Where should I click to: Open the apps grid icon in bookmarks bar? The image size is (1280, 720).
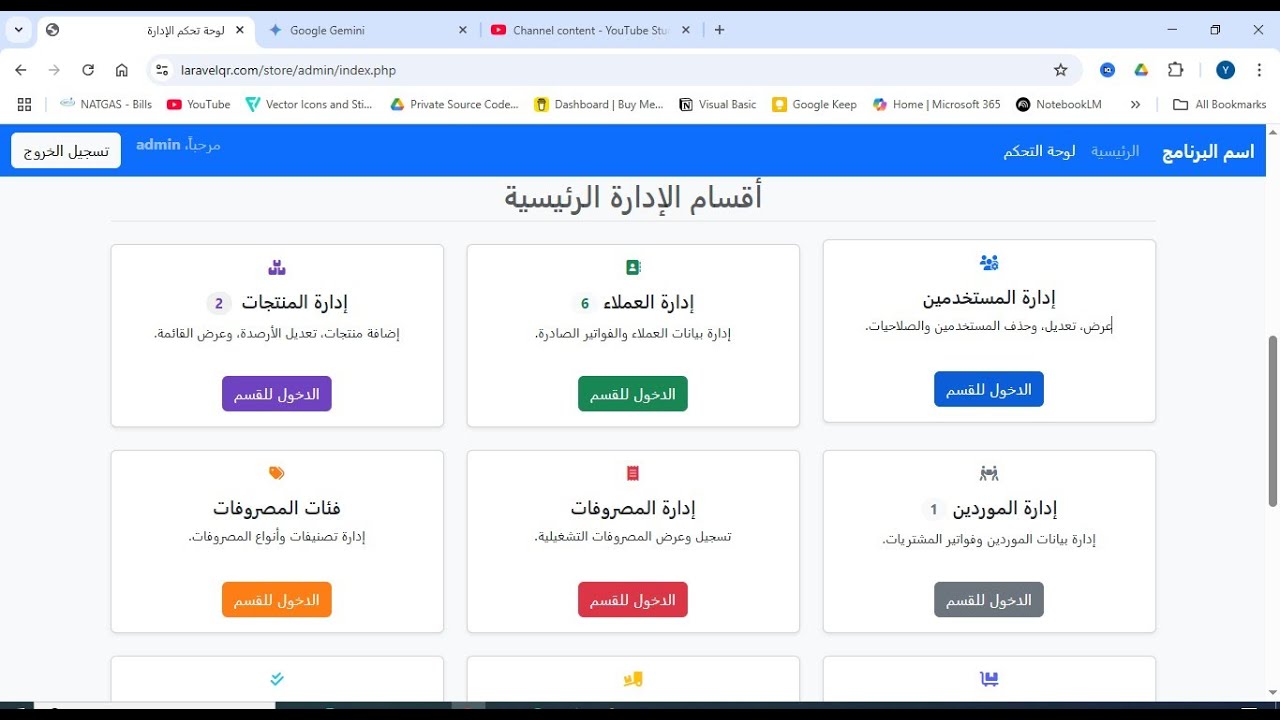click(x=25, y=104)
